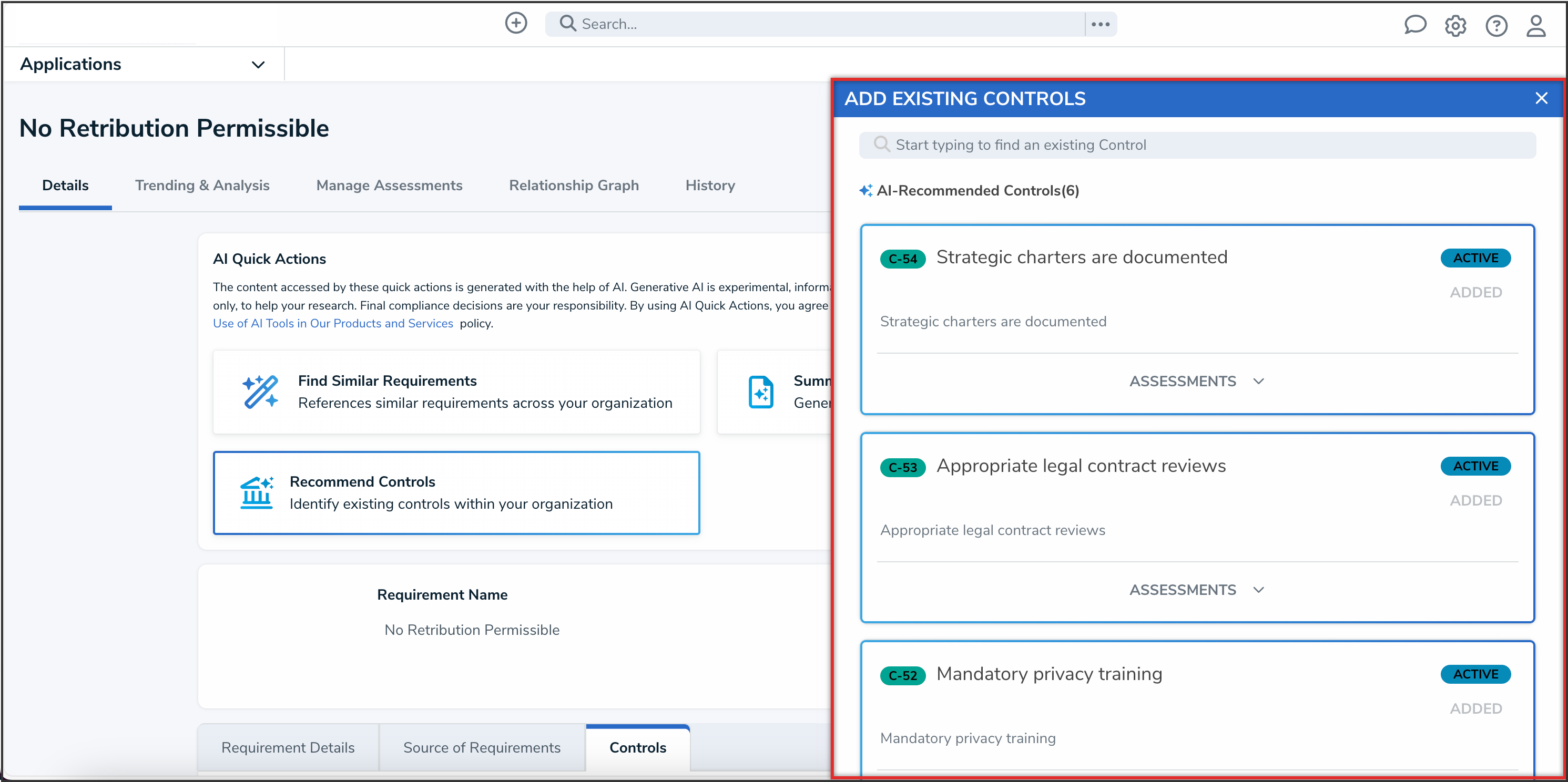Switch to Trending & Analysis tab
Viewport: 1568px width, 782px height.
click(202, 185)
